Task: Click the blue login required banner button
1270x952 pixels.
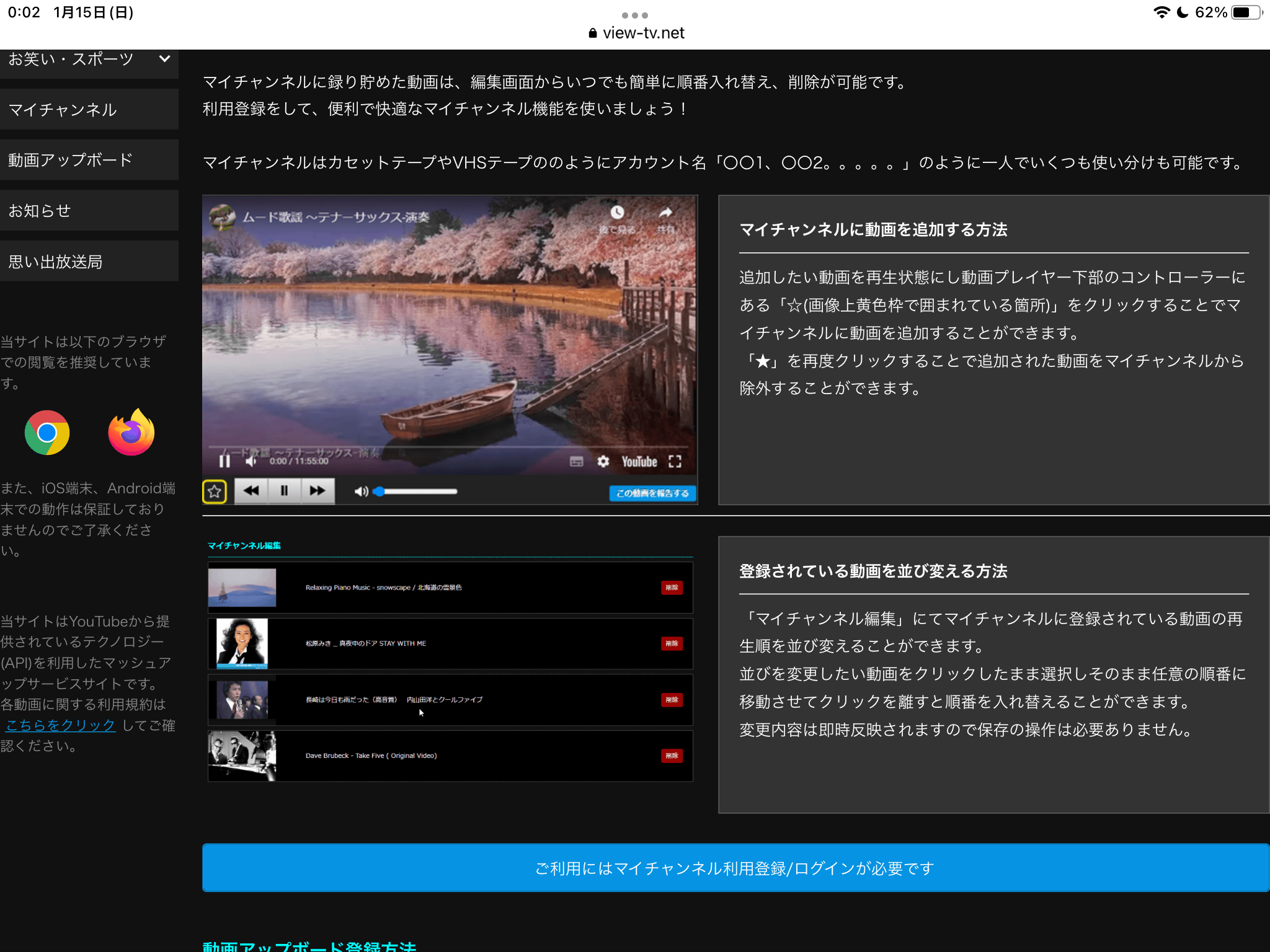Action: coord(735,868)
